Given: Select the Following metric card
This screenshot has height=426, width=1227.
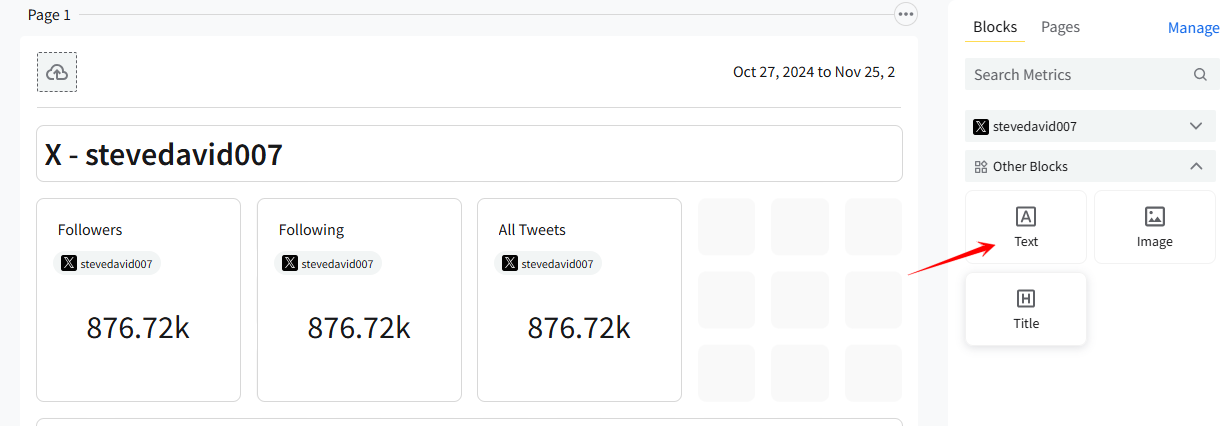Looking at the screenshot, I should [359, 300].
